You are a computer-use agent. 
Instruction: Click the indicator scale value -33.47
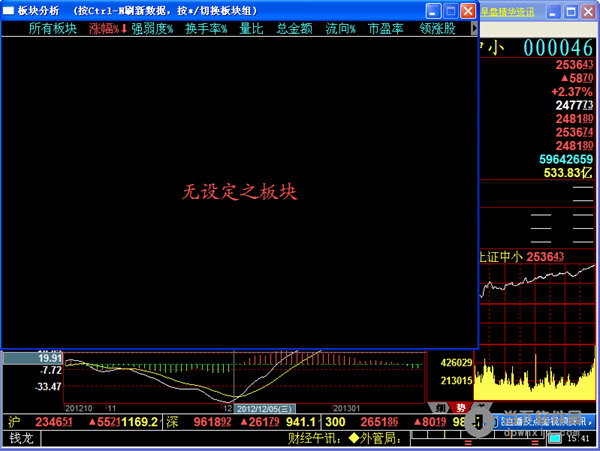pyautogui.click(x=47, y=387)
